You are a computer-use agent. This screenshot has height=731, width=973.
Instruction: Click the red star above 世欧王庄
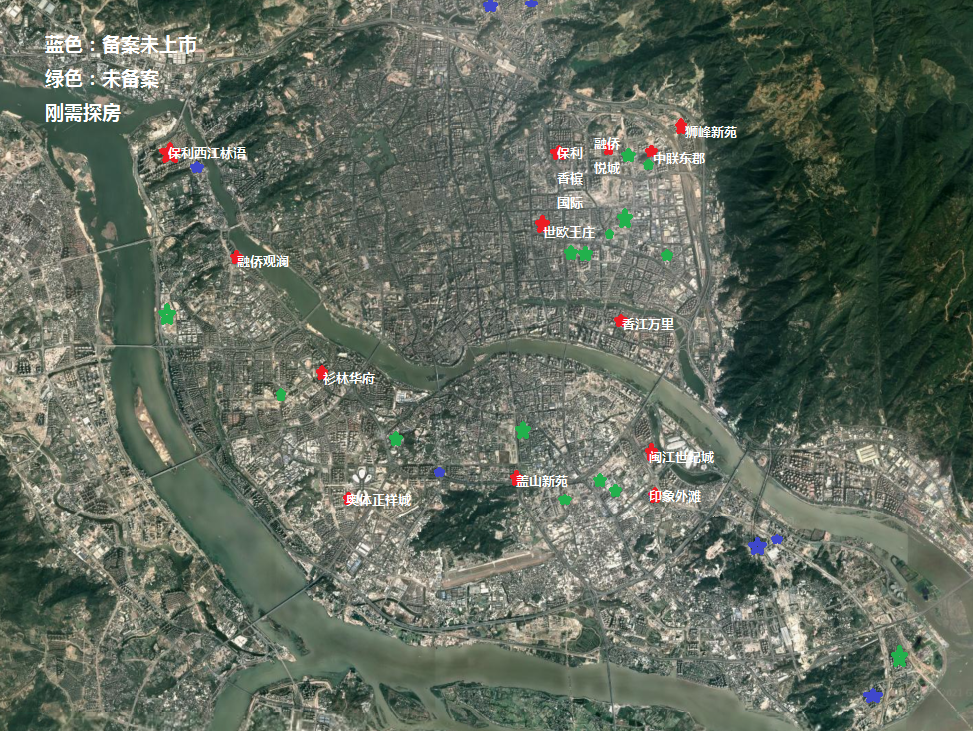pyautogui.click(x=542, y=223)
